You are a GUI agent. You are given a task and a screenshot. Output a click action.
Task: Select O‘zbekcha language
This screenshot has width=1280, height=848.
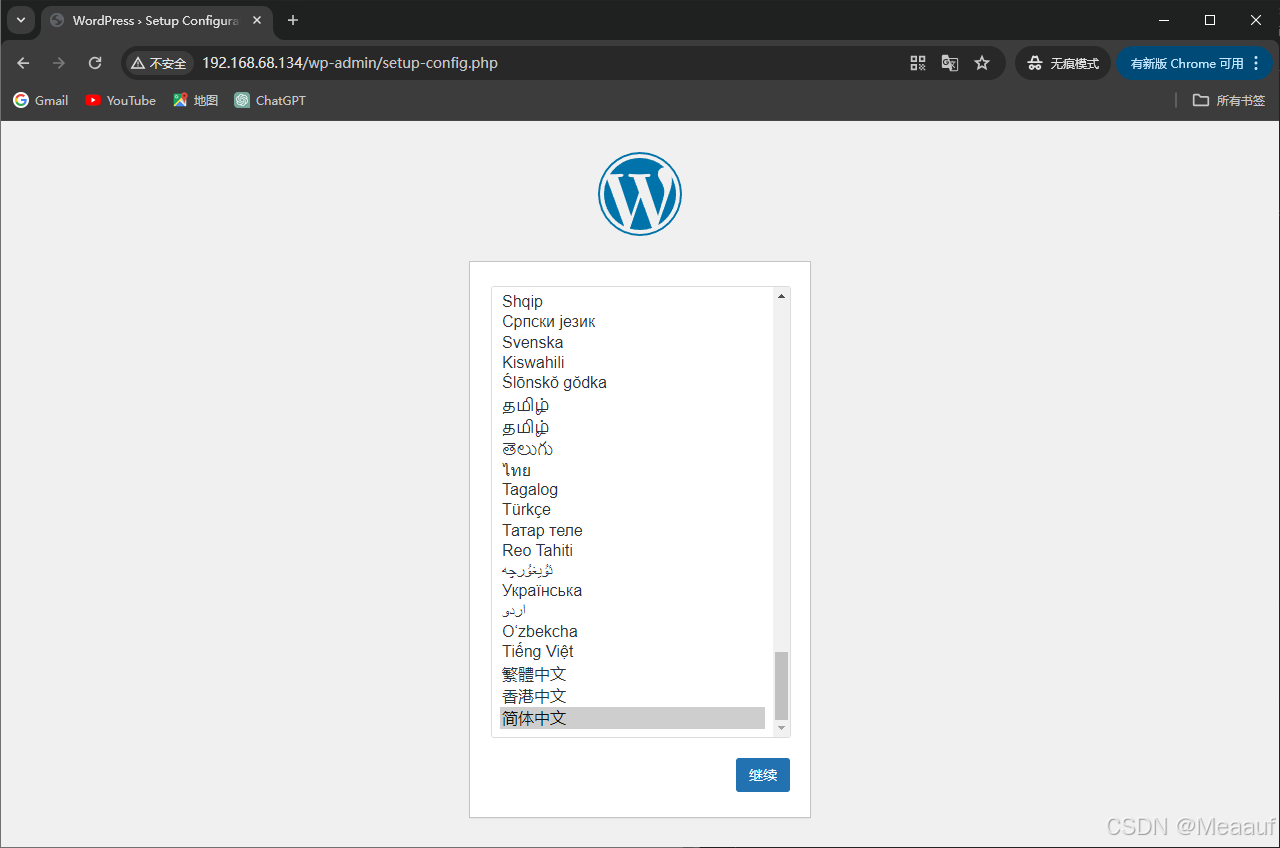pyautogui.click(x=632, y=631)
